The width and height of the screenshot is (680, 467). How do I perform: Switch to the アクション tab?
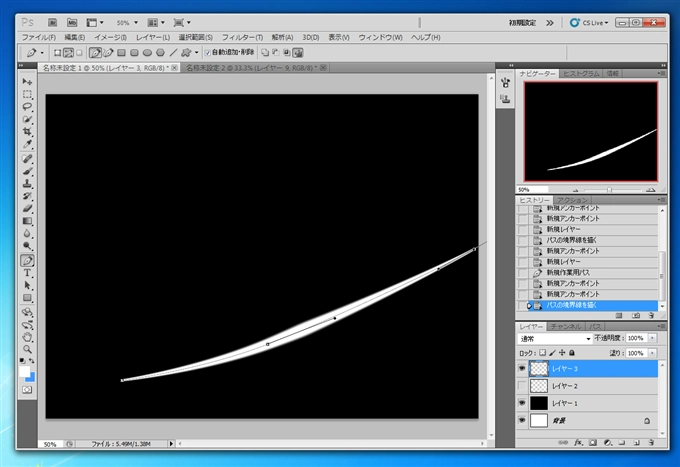pos(572,200)
